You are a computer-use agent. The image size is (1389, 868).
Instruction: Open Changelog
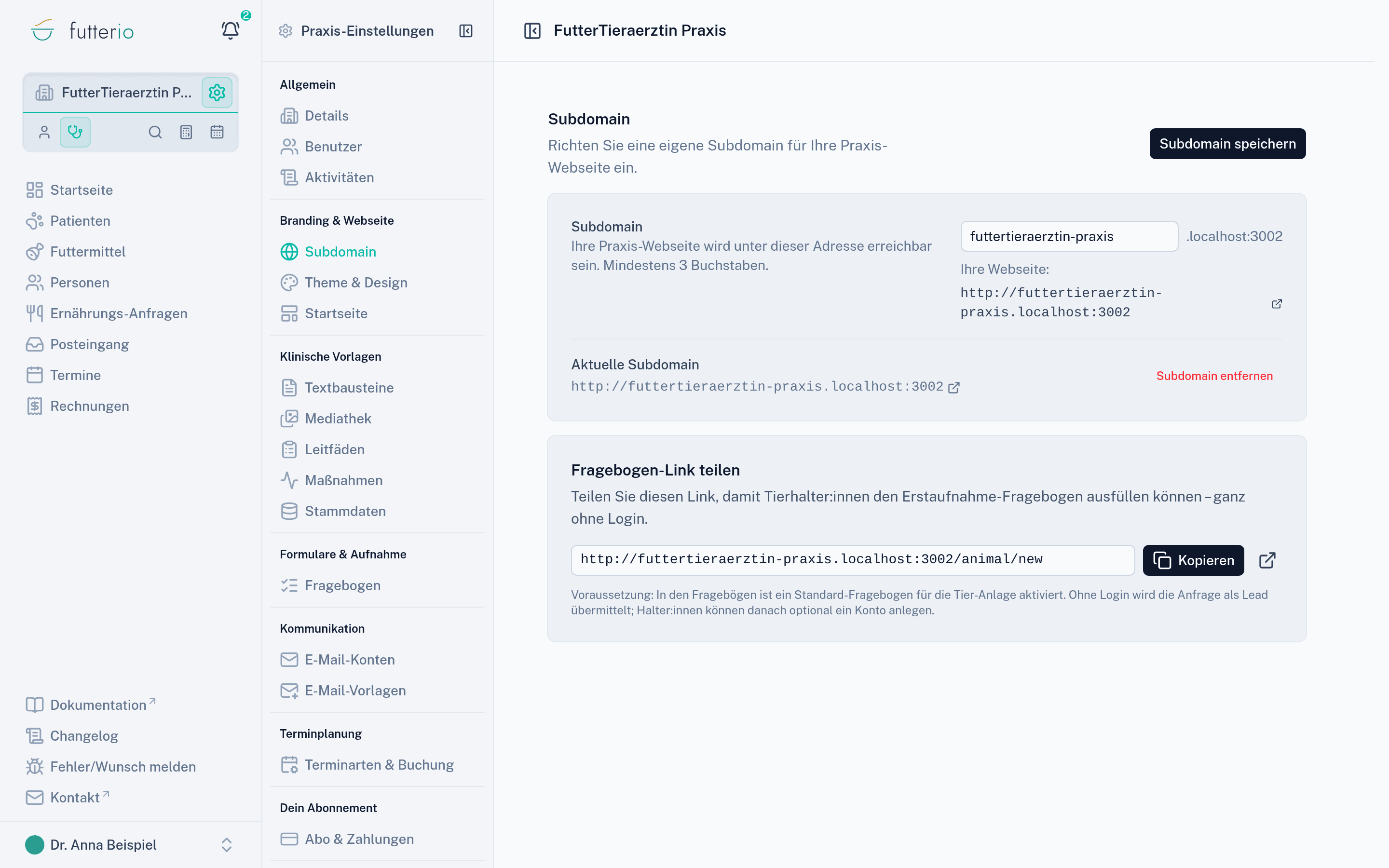click(x=72, y=736)
